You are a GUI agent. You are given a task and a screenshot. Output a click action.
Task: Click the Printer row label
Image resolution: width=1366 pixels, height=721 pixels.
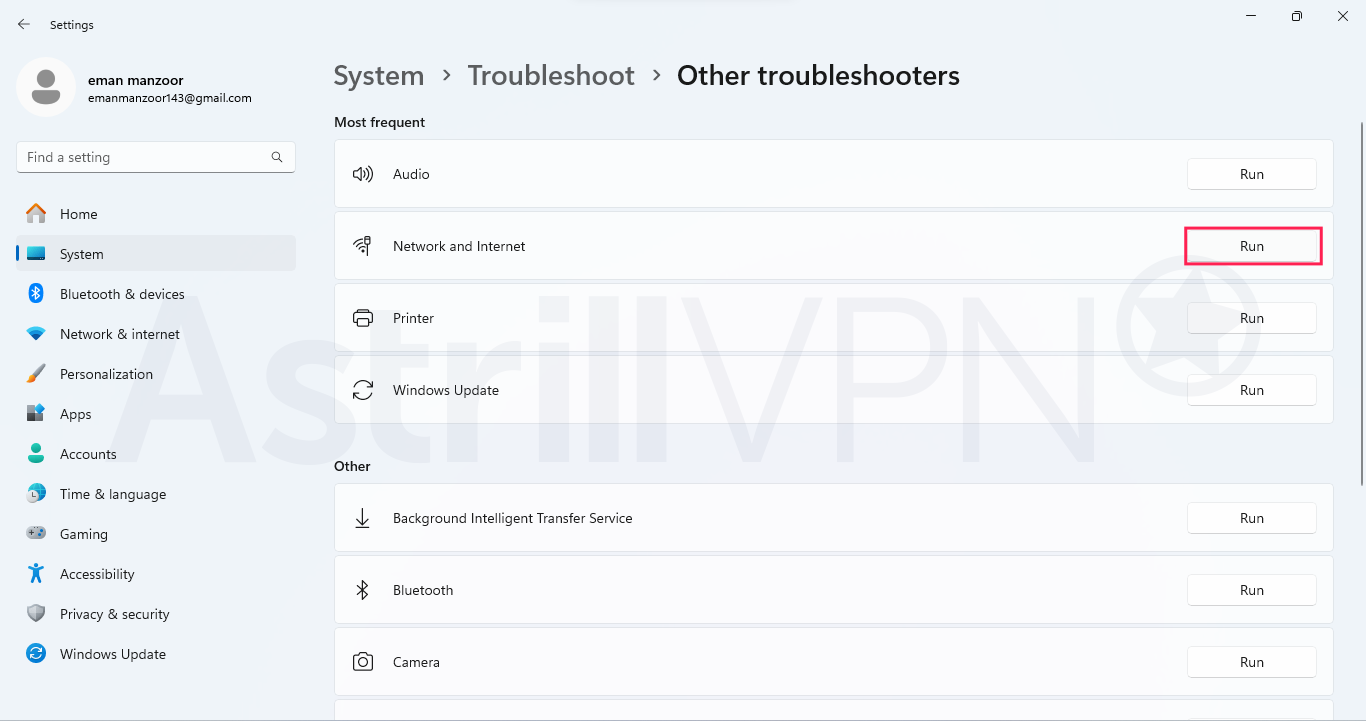pos(414,318)
